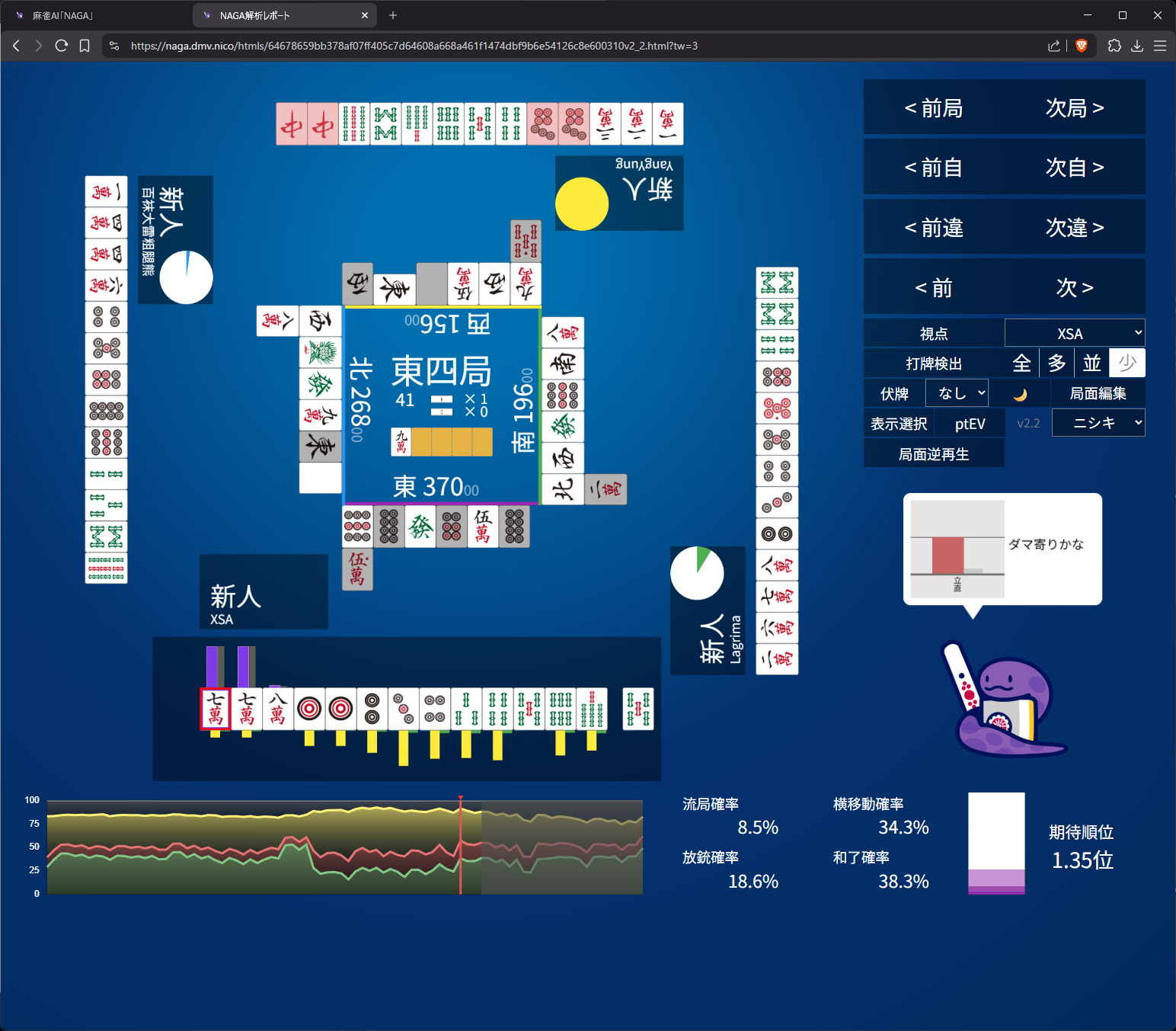Open the 視点 XSA dropdown
The width and height of the screenshot is (1176, 1031).
pyautogui.click(x=1074, y=334)
